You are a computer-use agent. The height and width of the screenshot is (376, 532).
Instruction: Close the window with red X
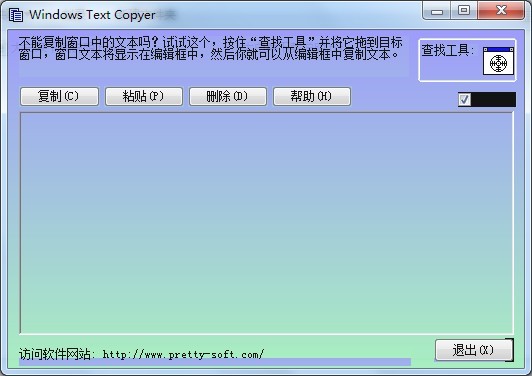pos(501,11)
